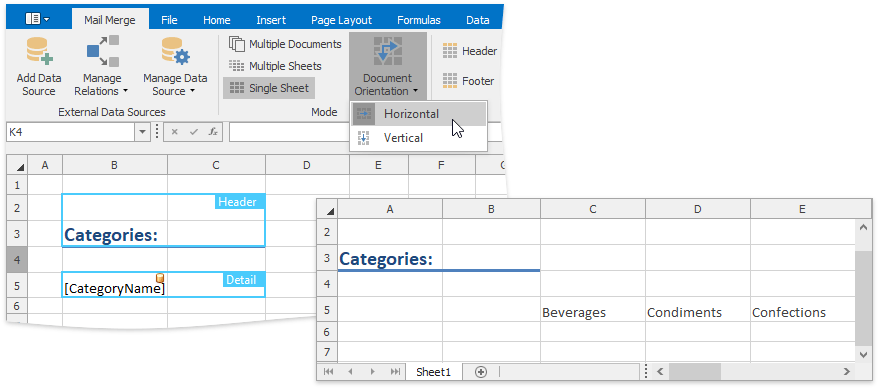Click the horizontal scrollbar thumb
This screenshot has width=879, height=389.
[x=694, y=372]
